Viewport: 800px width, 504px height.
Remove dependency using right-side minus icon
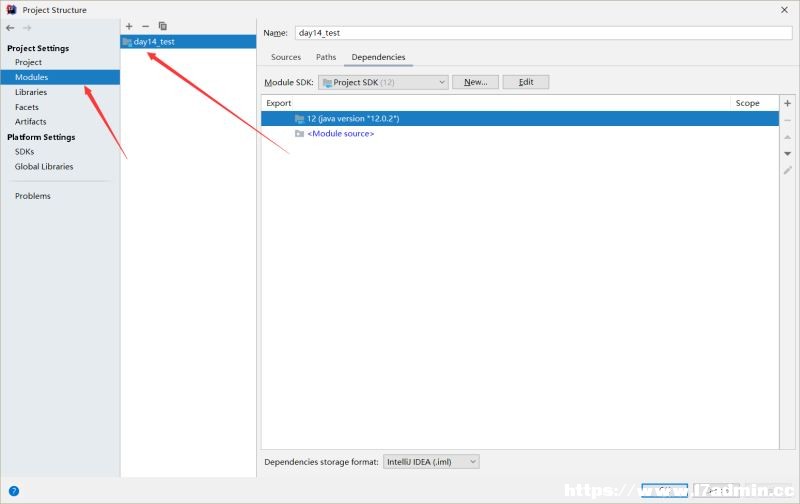(788, 120)
